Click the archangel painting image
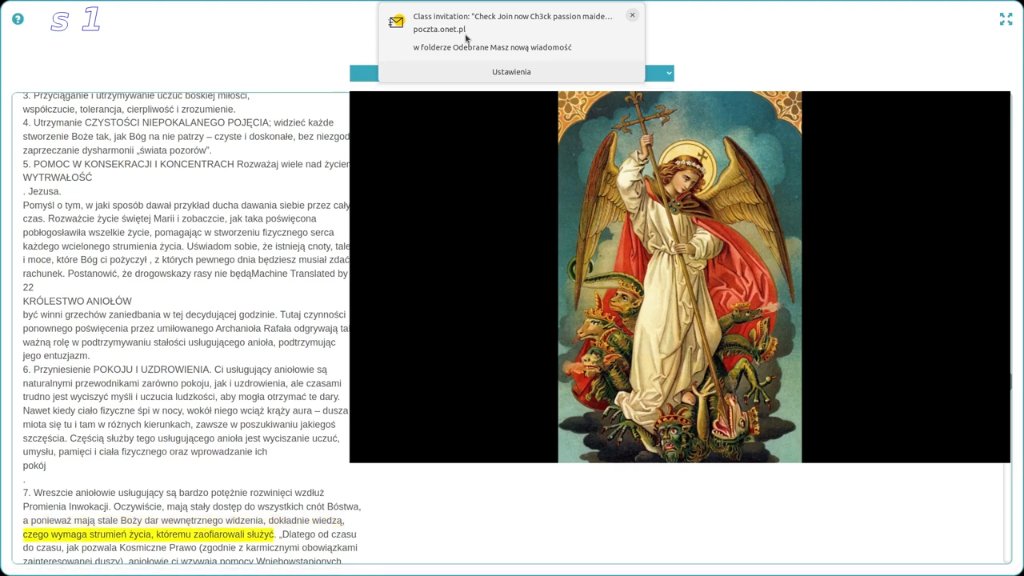Viewport: 1024px width, 576px height. pos(680,277)
